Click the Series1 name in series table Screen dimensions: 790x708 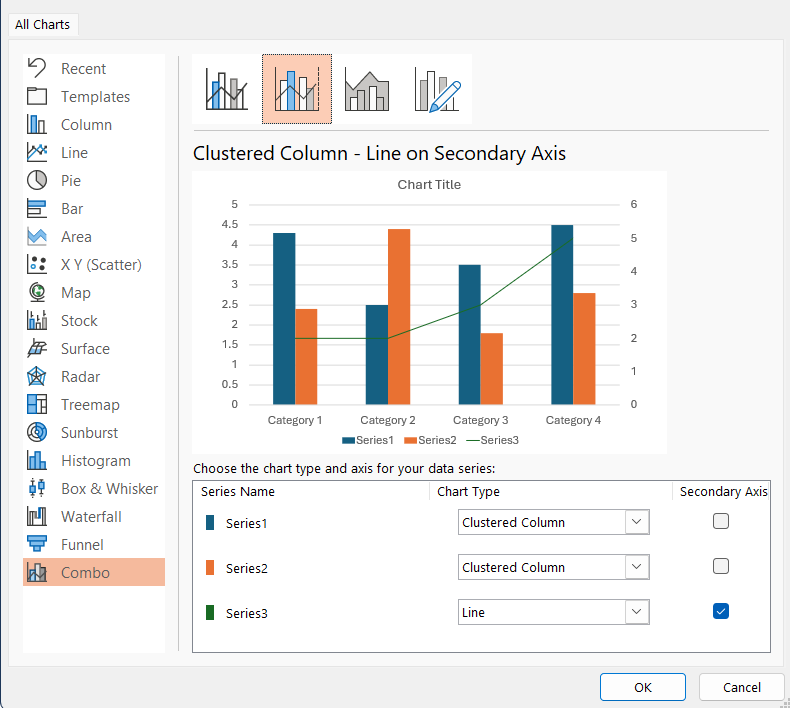pos(246,523)
